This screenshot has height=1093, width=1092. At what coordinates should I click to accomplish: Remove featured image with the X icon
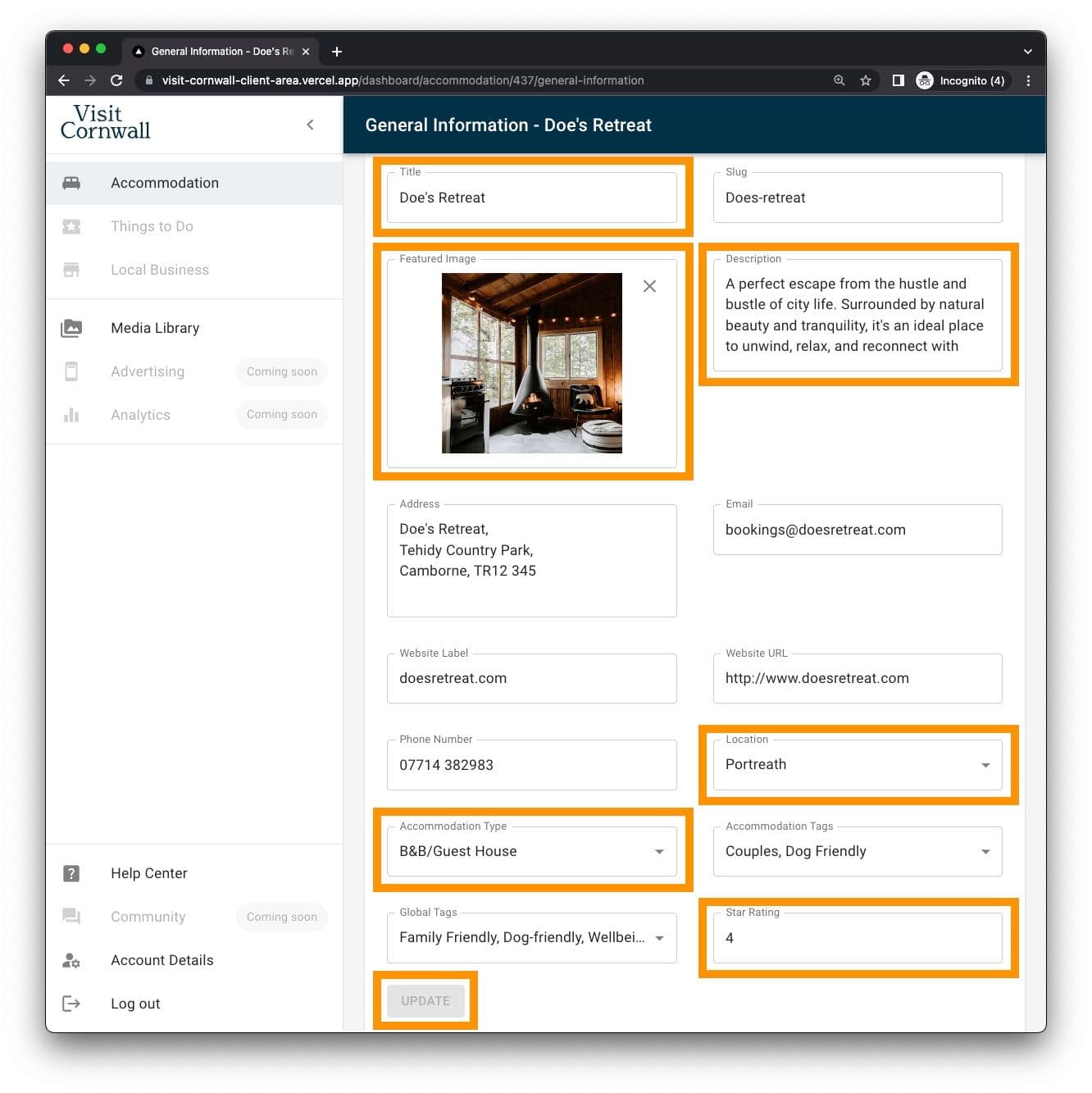coord(649,286)
